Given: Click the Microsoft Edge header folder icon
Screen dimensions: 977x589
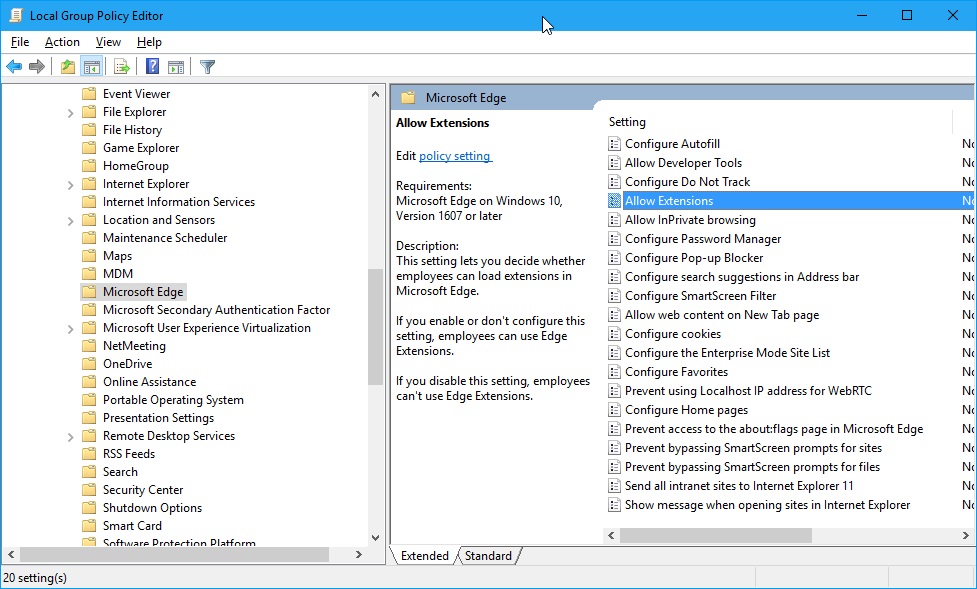Looking at the screenshot, I should (x=408, y=98).
